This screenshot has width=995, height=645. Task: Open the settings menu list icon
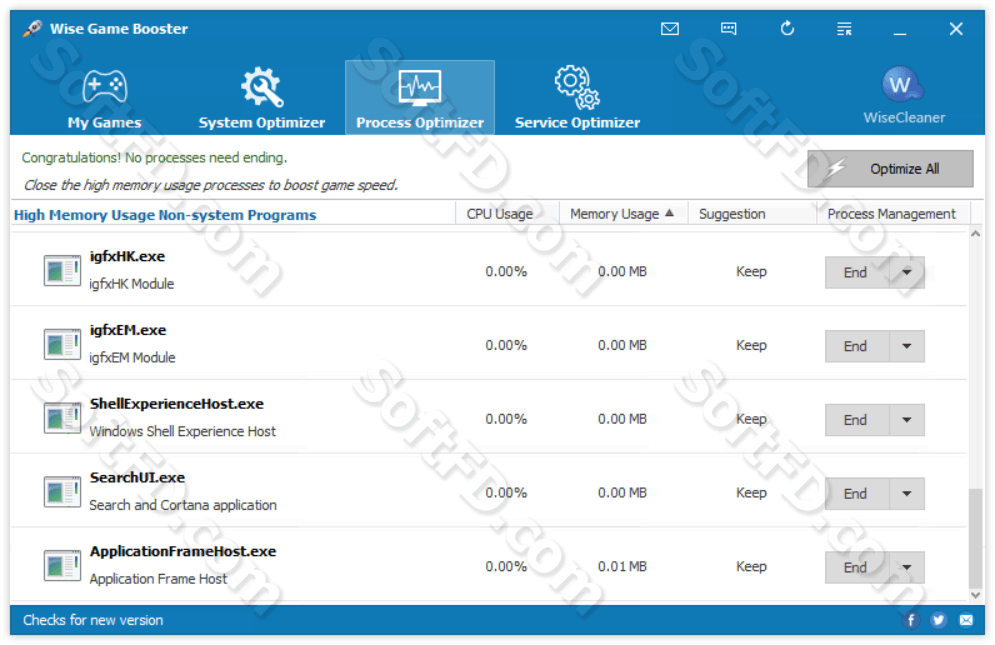click(x=844, y=29)
